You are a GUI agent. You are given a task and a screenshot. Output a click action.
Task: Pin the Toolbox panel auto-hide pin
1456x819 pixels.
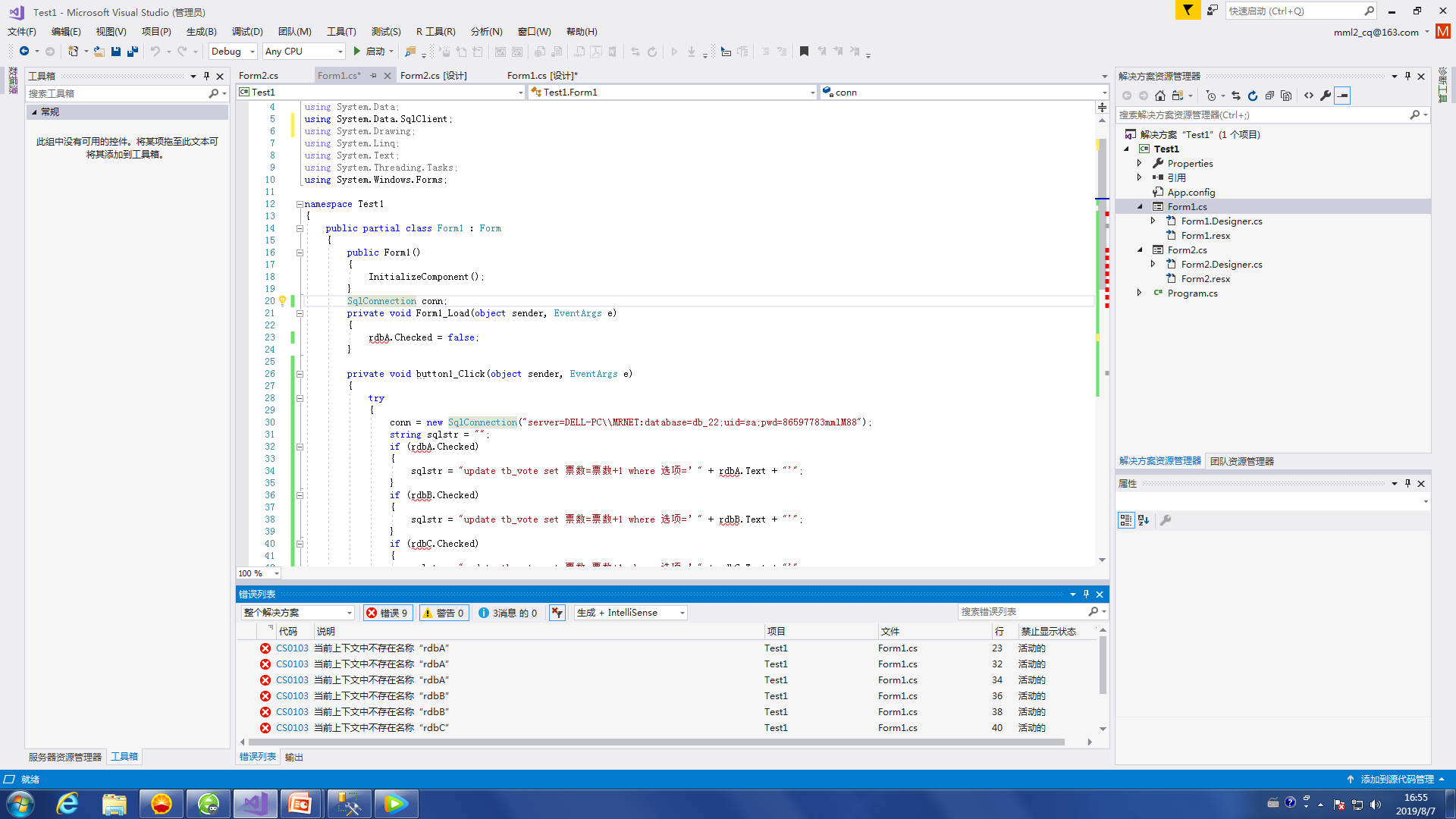tap(206, 76)
